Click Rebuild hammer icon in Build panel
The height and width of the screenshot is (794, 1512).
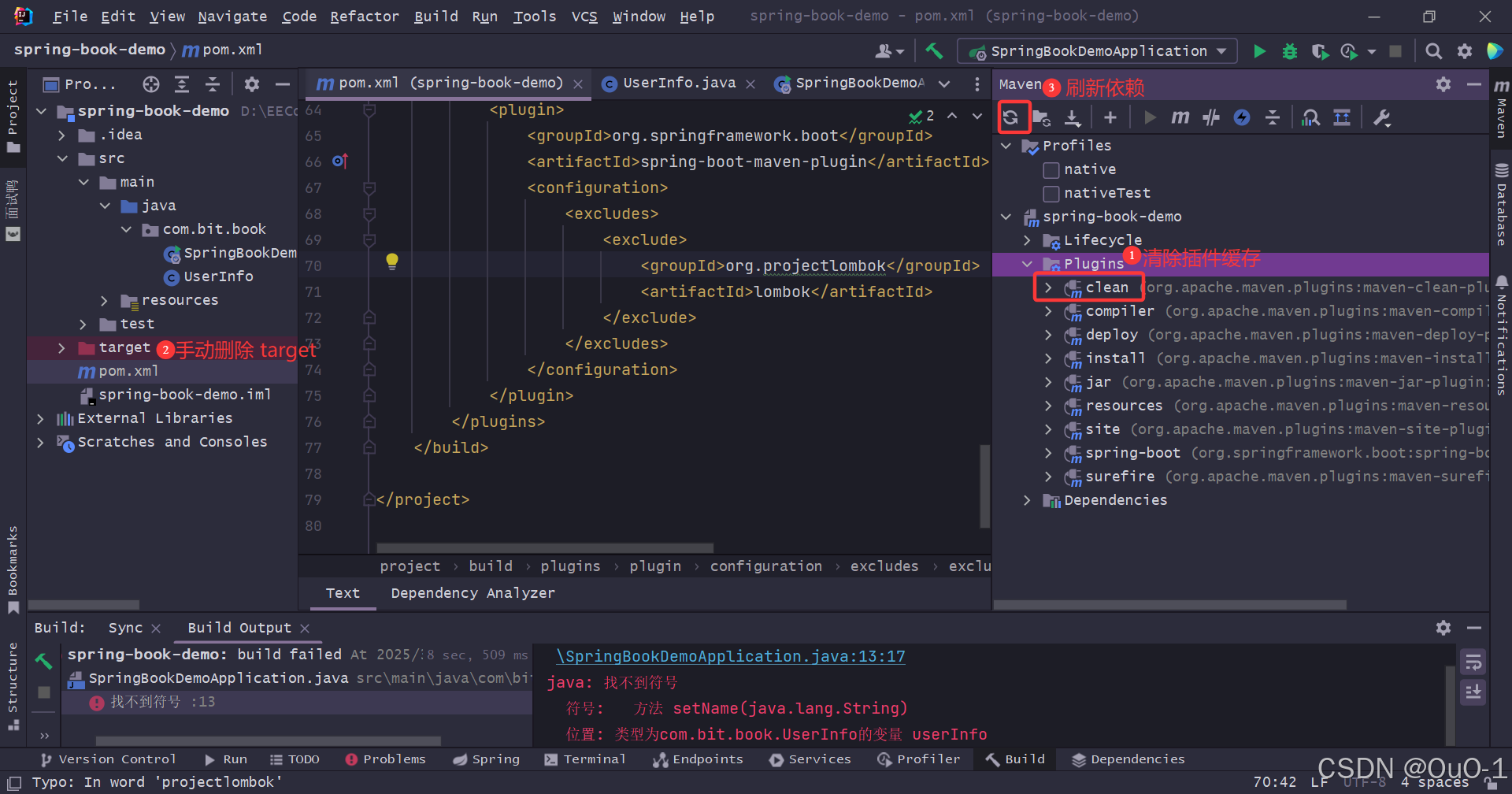coord(44,661)
